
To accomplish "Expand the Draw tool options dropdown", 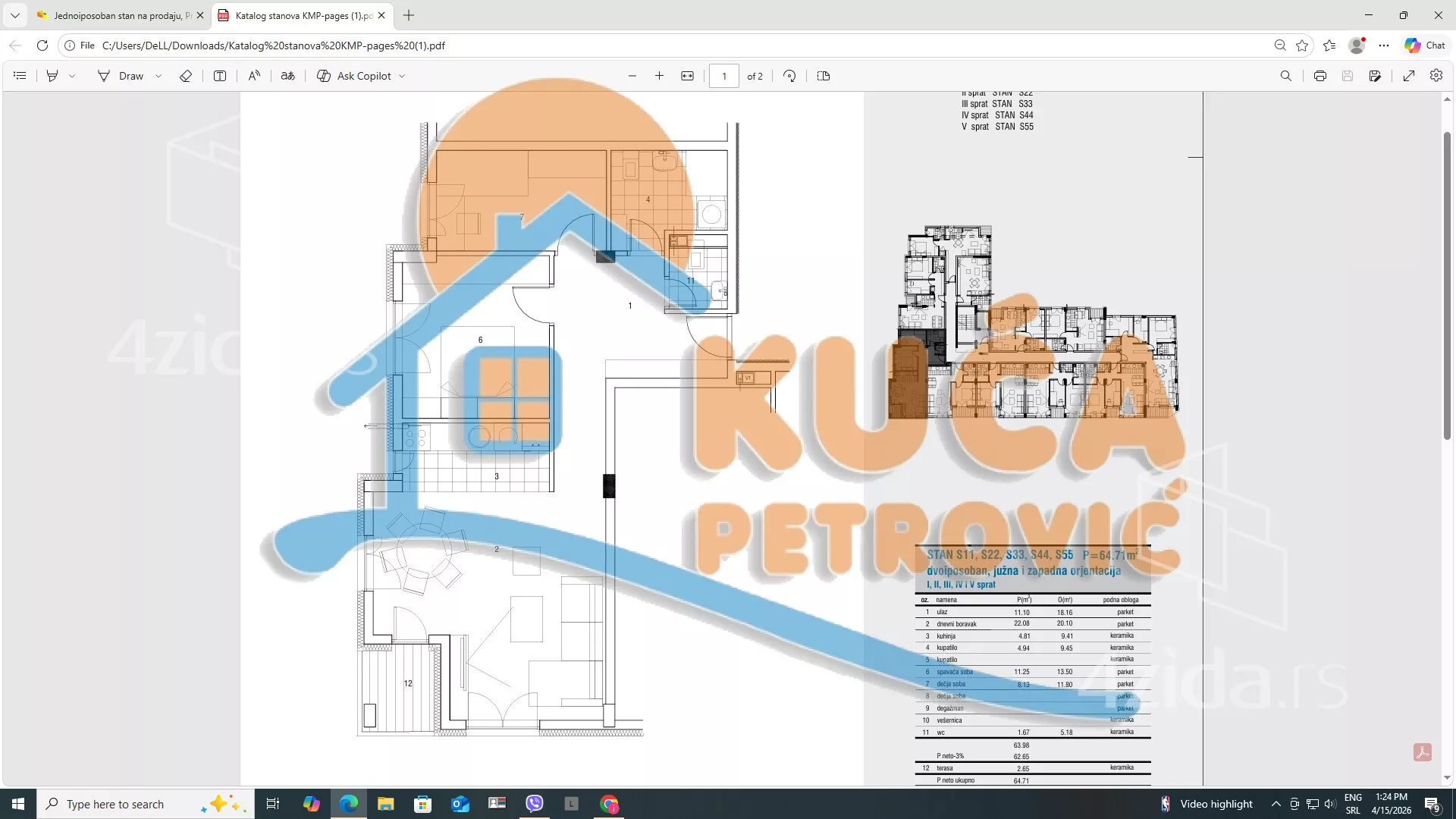I will pyautogui.click(x=158, y=76).
